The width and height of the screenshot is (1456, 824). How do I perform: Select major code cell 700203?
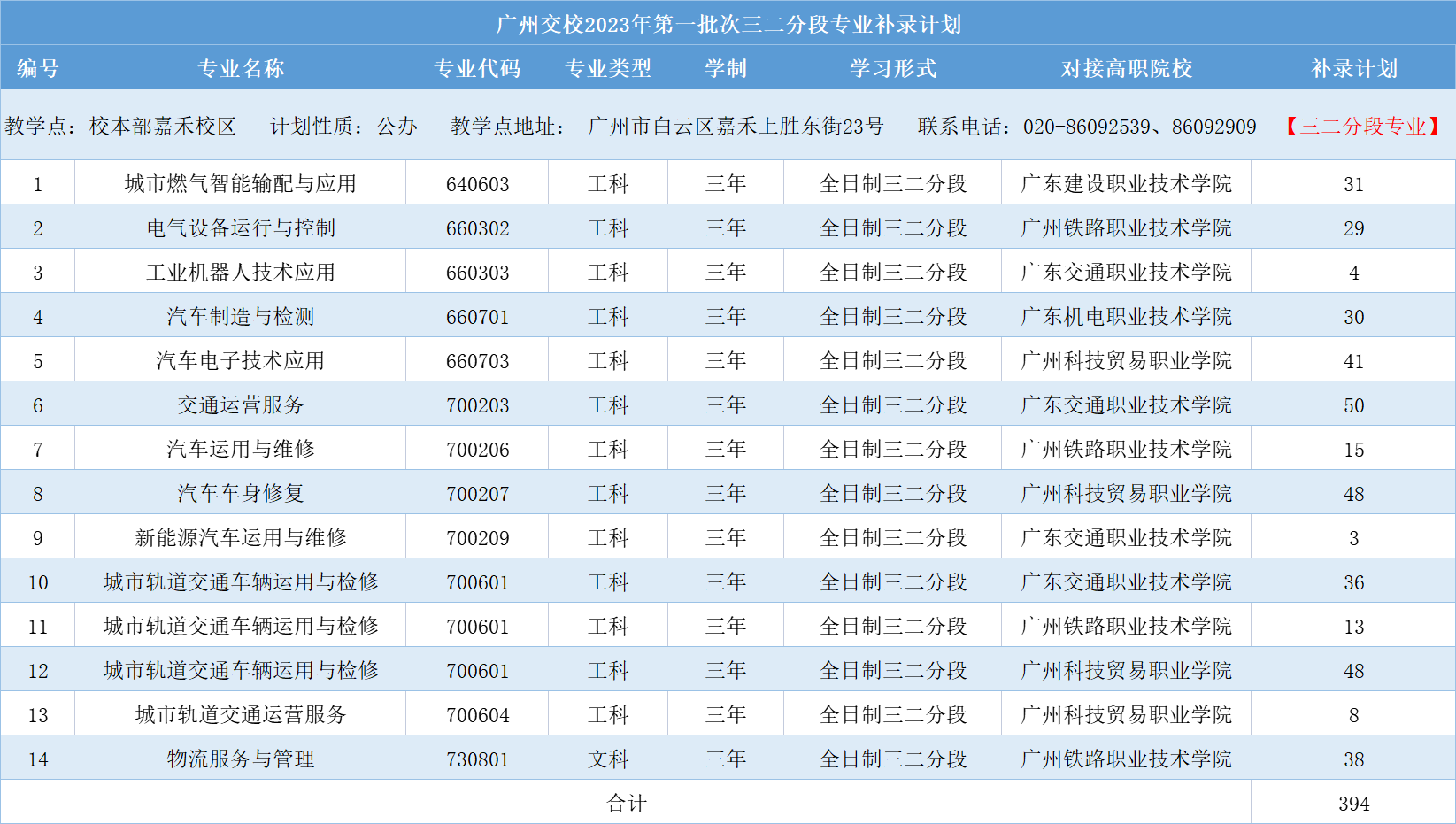478,405
